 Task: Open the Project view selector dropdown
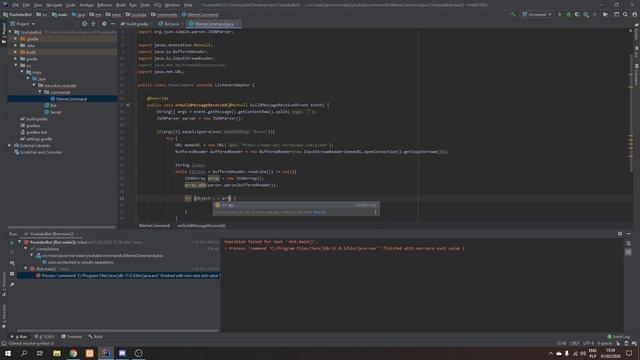coord(23,24)
